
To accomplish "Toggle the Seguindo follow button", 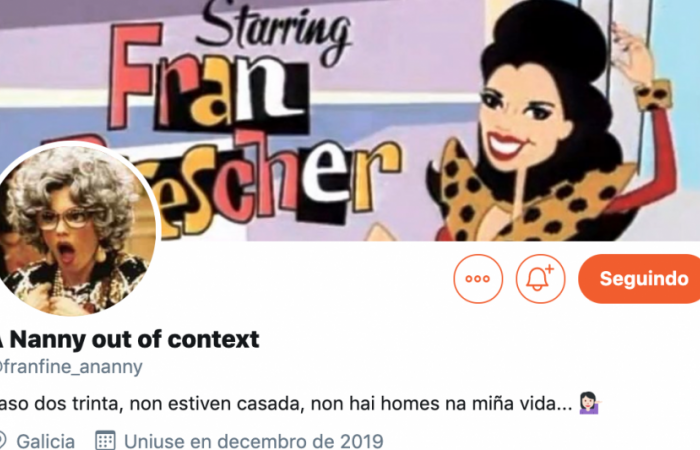I will [639, 279].
